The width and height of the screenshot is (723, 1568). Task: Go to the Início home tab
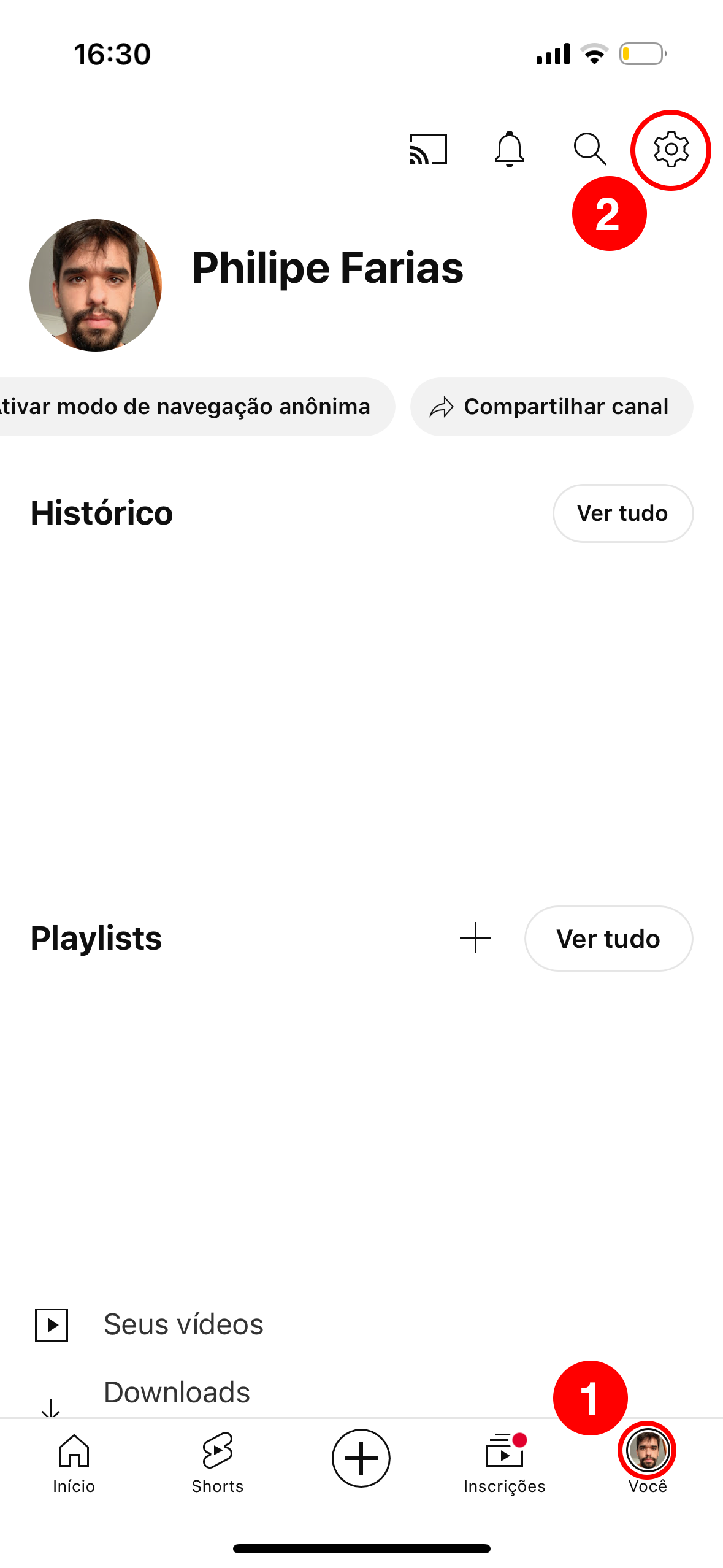tap(74, 1462)
